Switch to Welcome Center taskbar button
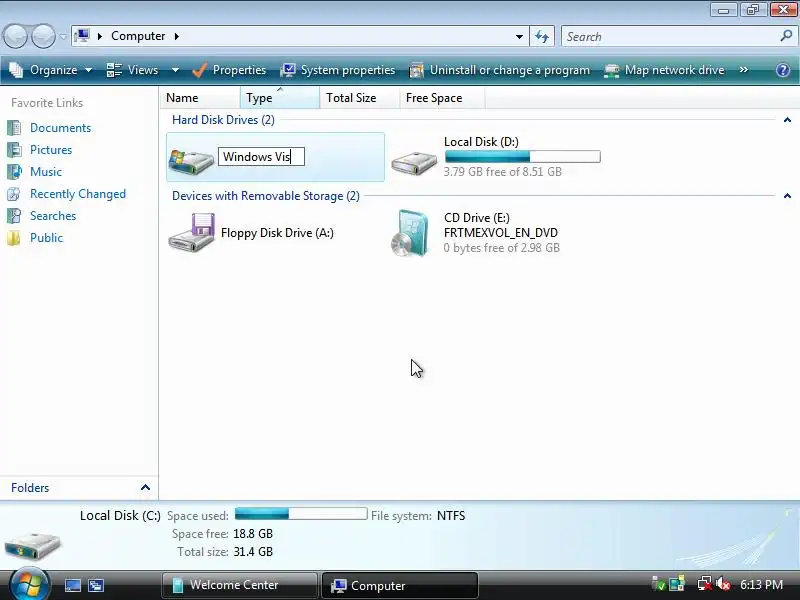This screenshot has width=800, height=600. click(239, 585)
